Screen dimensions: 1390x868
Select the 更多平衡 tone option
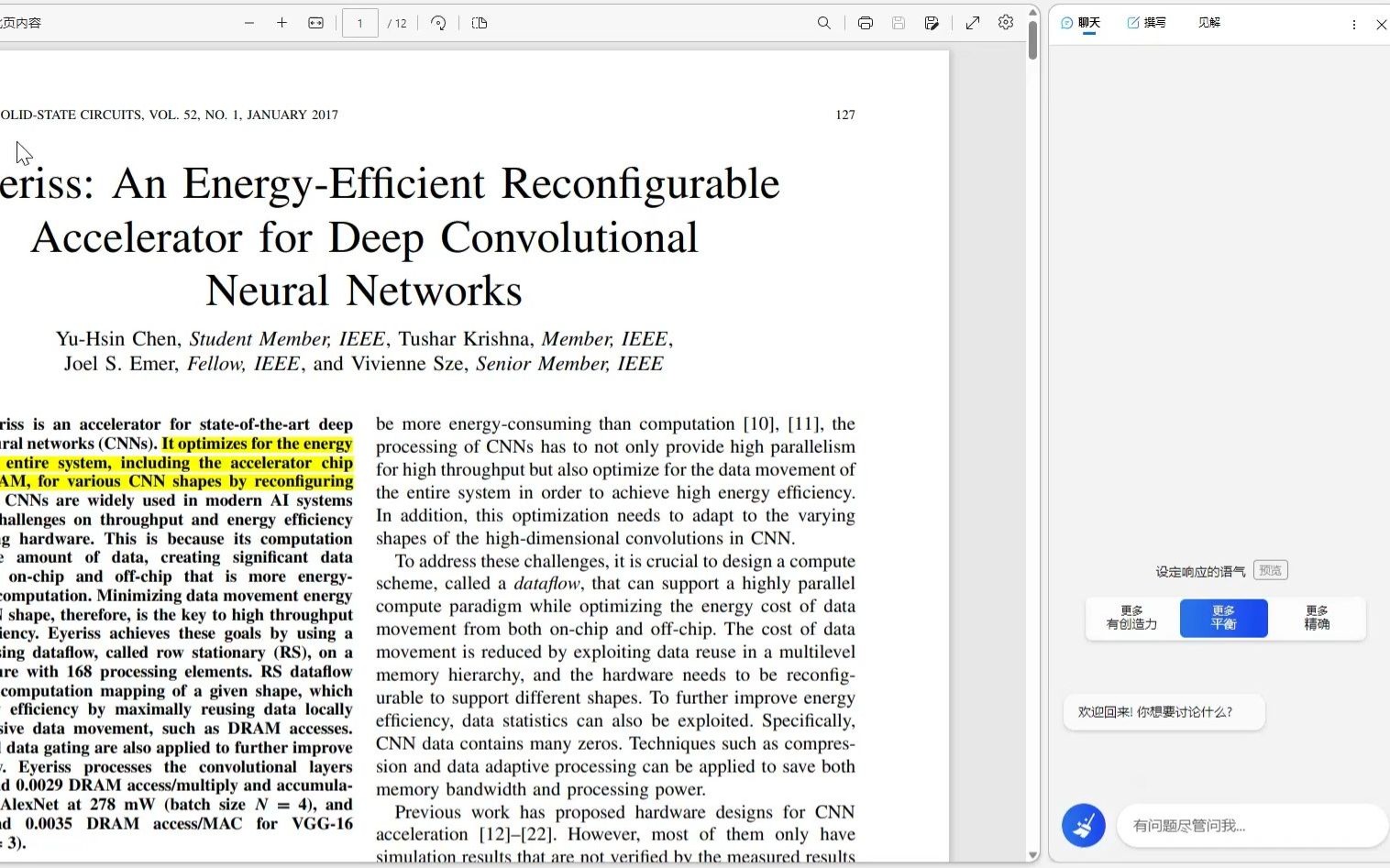1224,618
